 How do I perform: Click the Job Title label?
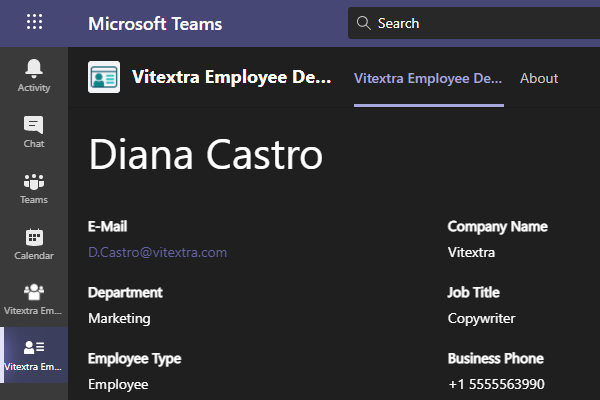(x=473, y=292)
